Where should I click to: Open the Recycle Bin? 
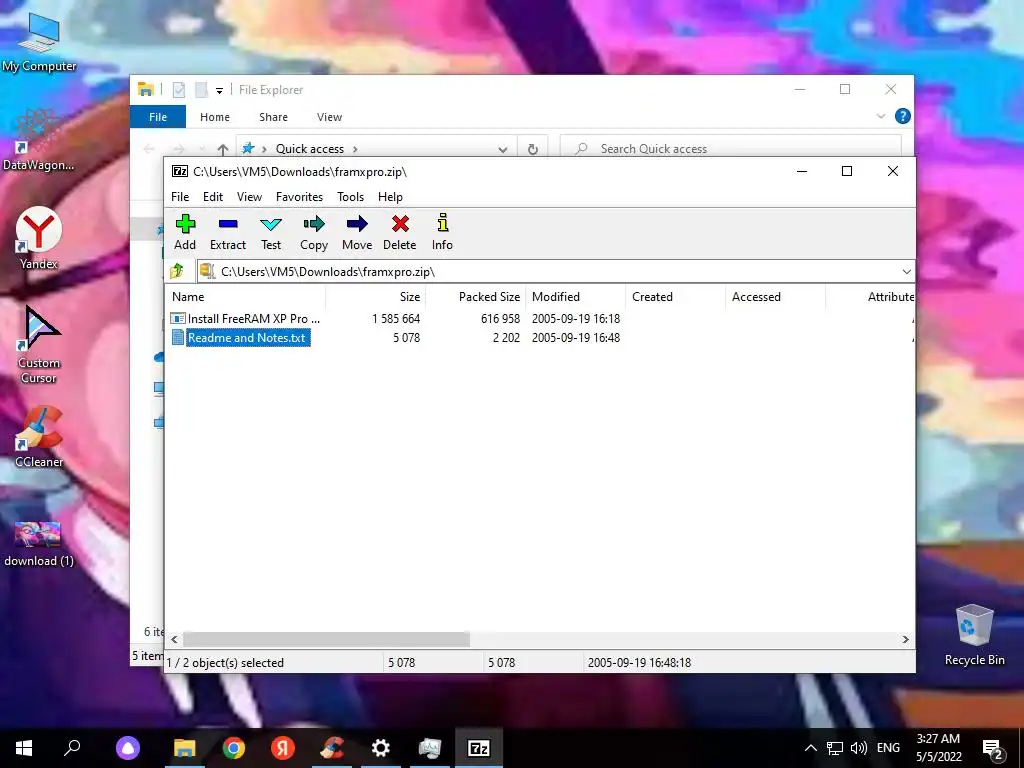[974, 635]
